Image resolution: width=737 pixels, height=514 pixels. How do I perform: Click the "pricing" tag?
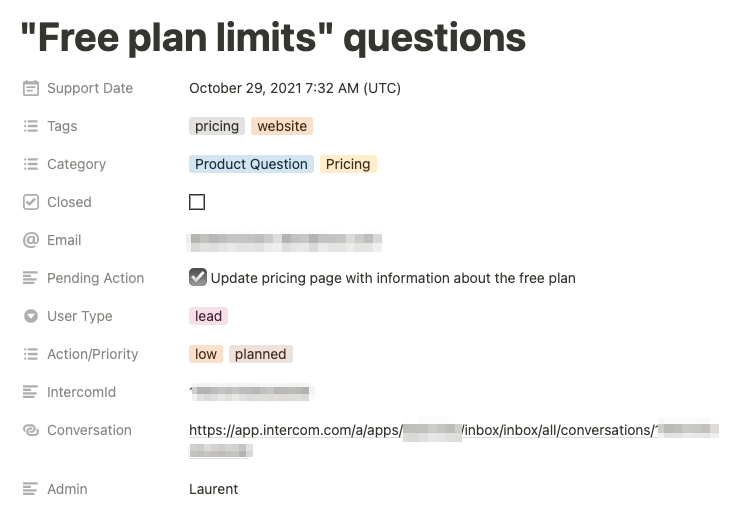tap(217, 126)
